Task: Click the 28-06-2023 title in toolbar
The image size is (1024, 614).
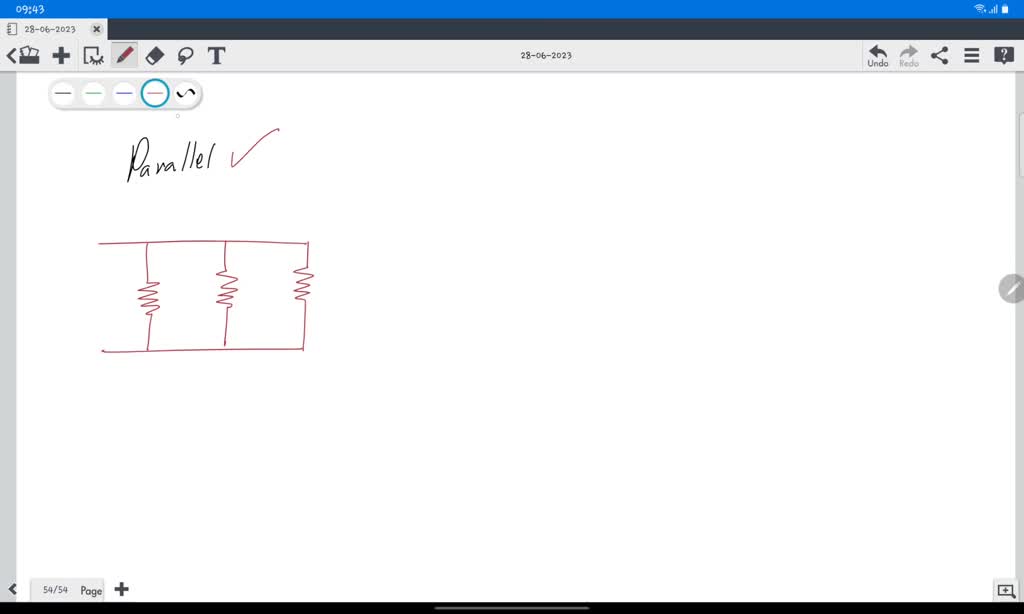Action: pyautogui.click(x=546, y=56)
